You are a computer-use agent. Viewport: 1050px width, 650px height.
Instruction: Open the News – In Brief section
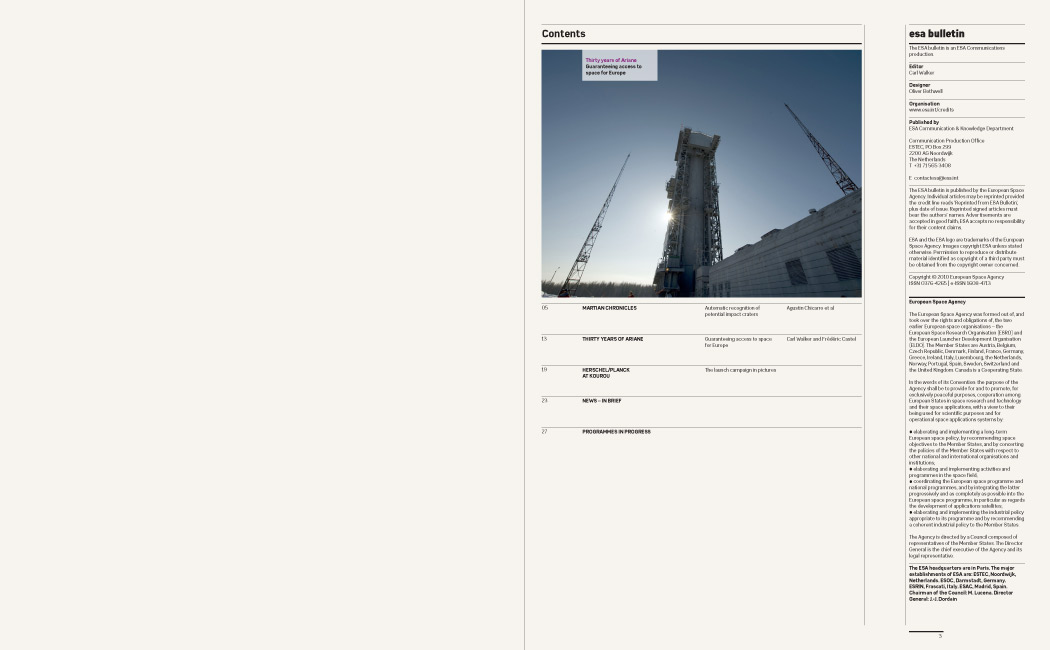(x=601, y=401)
